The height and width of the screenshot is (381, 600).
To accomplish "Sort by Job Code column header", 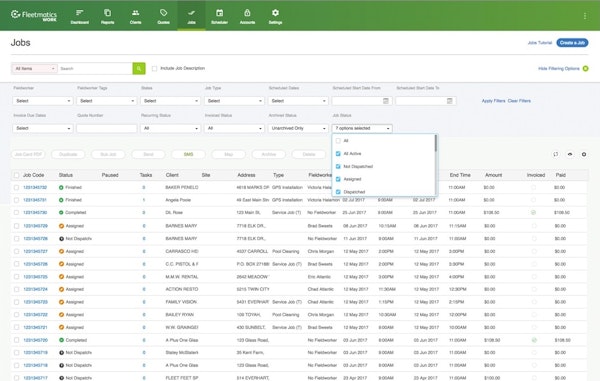I will (33, 175).
